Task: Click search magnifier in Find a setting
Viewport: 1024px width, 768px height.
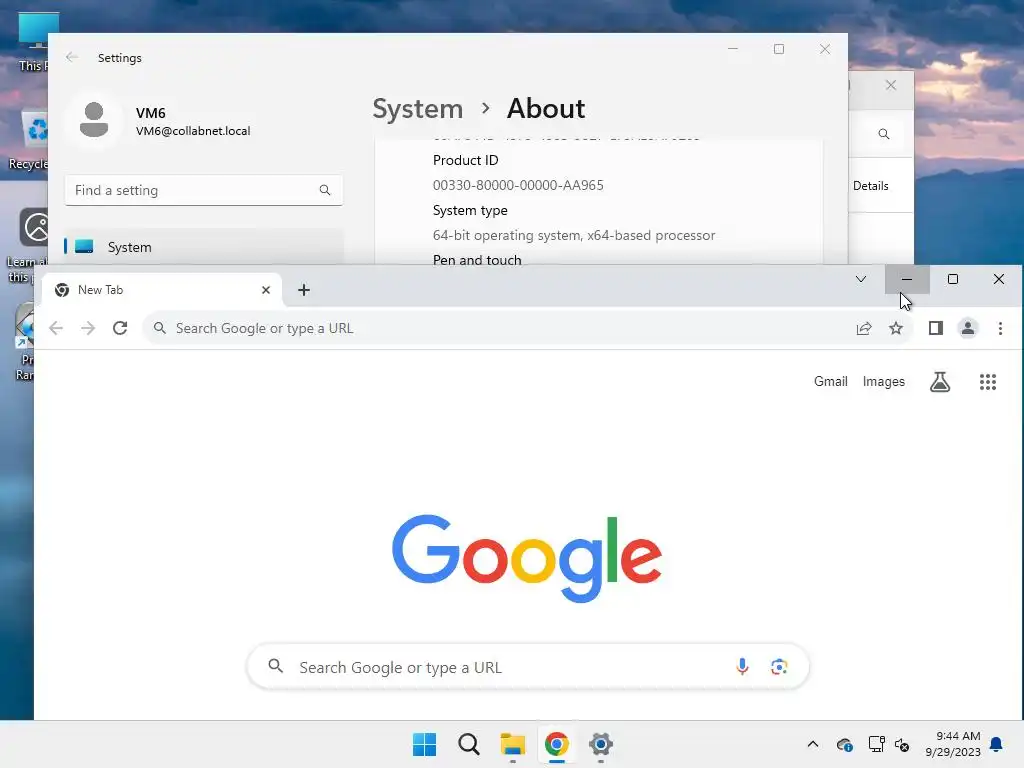Action: [x=325, y=190]
